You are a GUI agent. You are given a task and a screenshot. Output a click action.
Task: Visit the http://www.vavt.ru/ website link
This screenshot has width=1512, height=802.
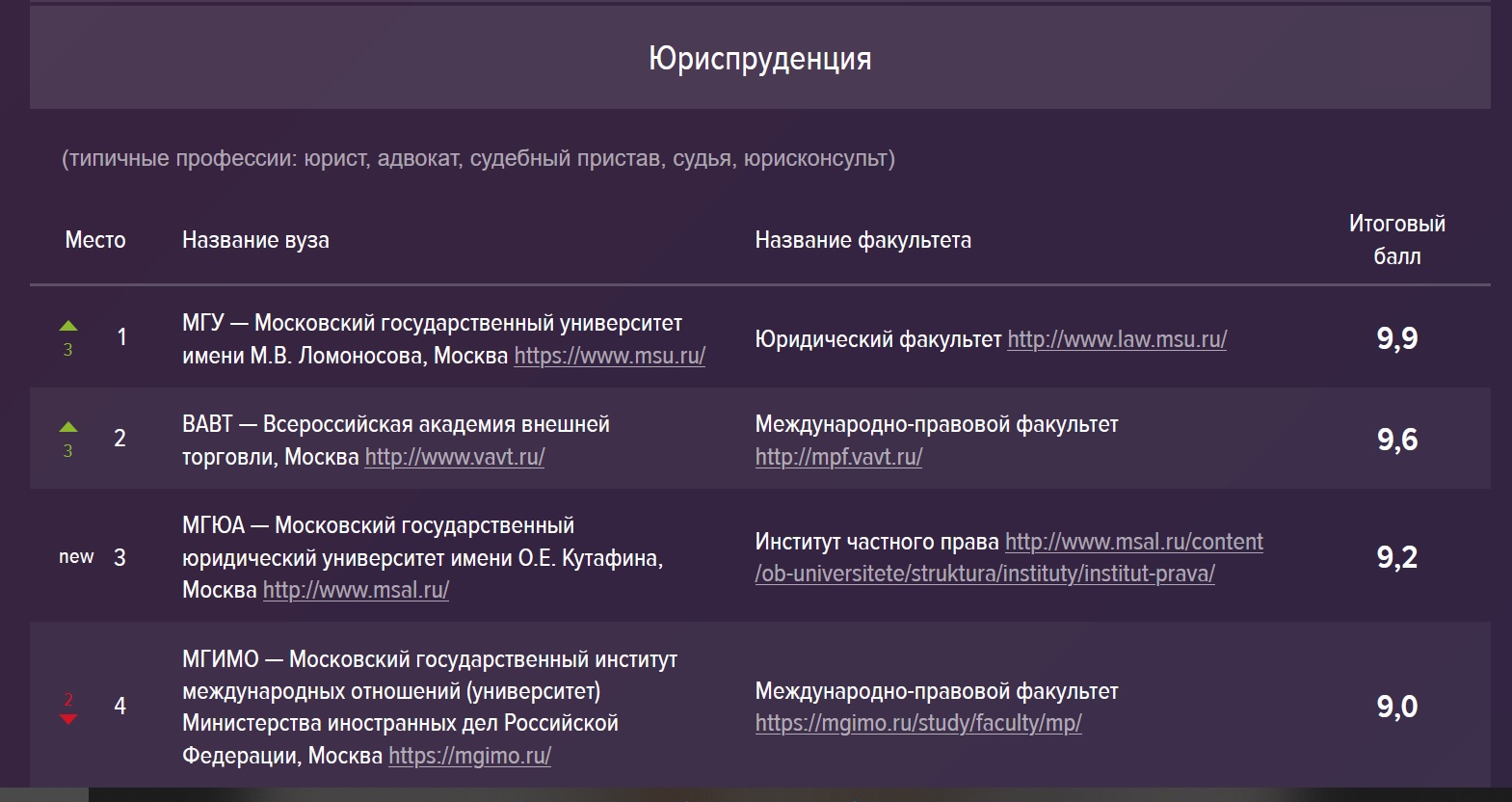(x=455, y=457)
